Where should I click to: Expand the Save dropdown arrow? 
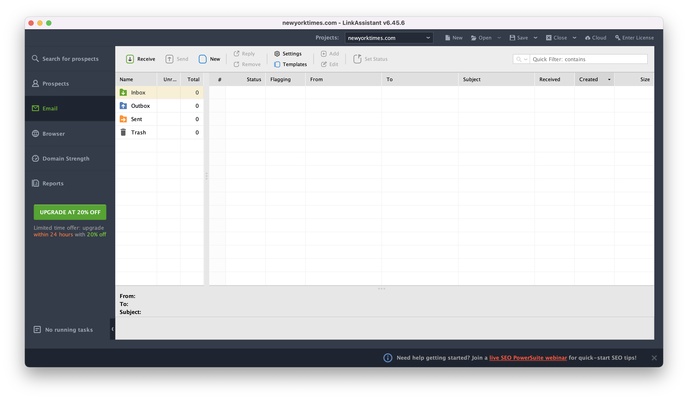tap(535, 38)
